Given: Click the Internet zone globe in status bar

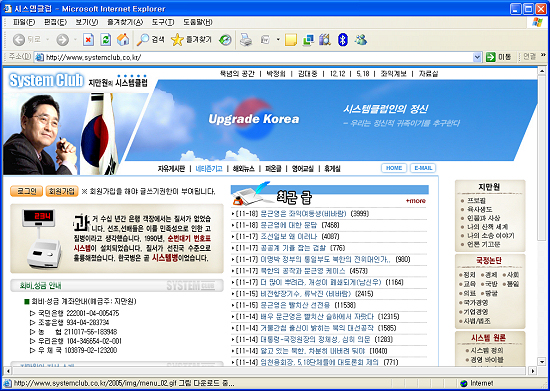Looking at the screenshot, I should click(464, 383).
